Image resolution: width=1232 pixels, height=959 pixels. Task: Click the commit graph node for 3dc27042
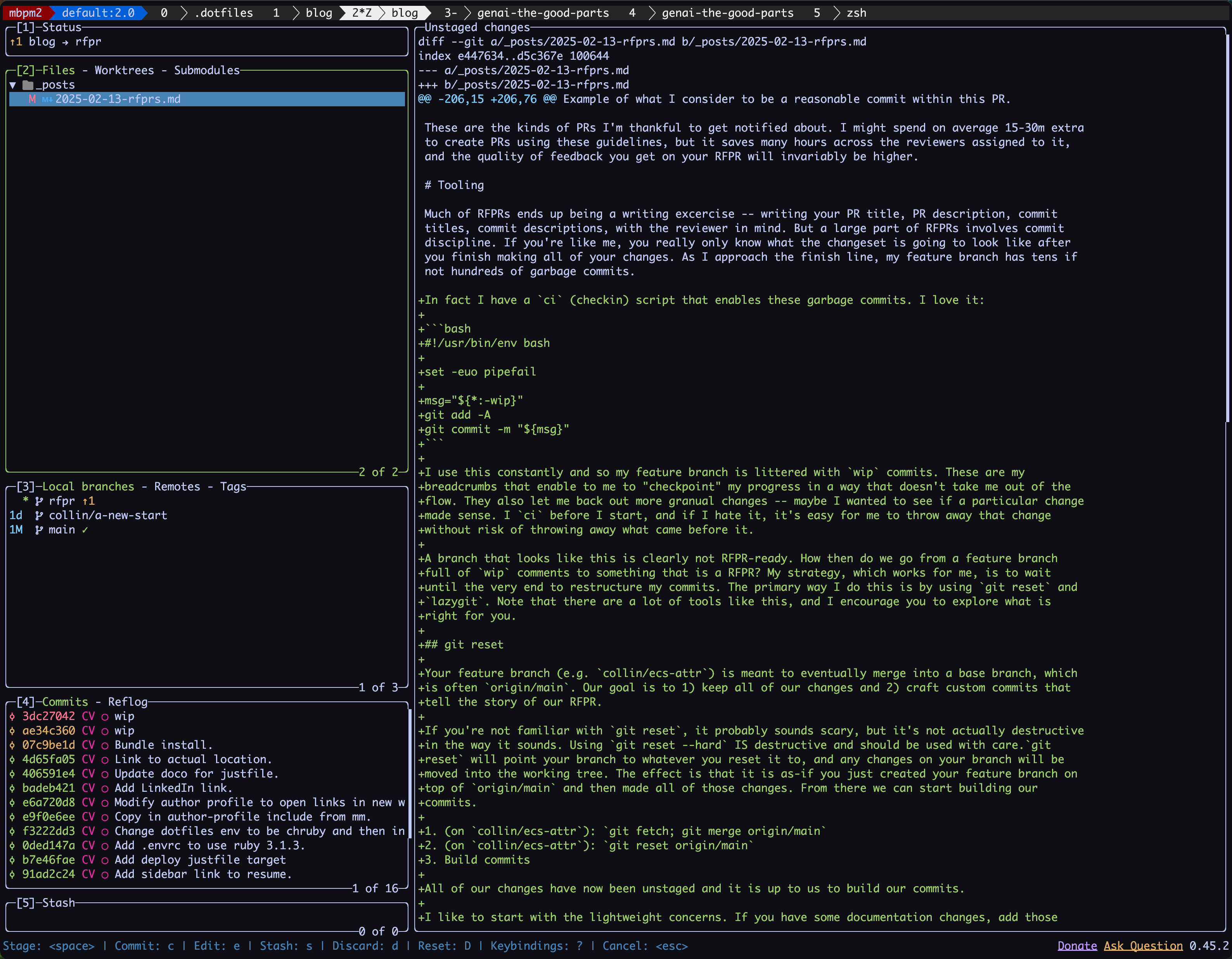(12, 717)
